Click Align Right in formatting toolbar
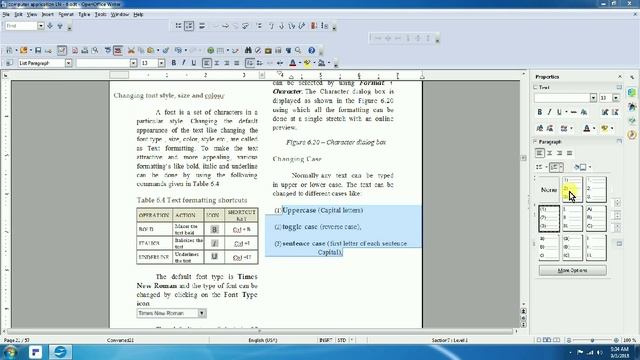Viewport: 640px width, 360px height. [227, 63]
